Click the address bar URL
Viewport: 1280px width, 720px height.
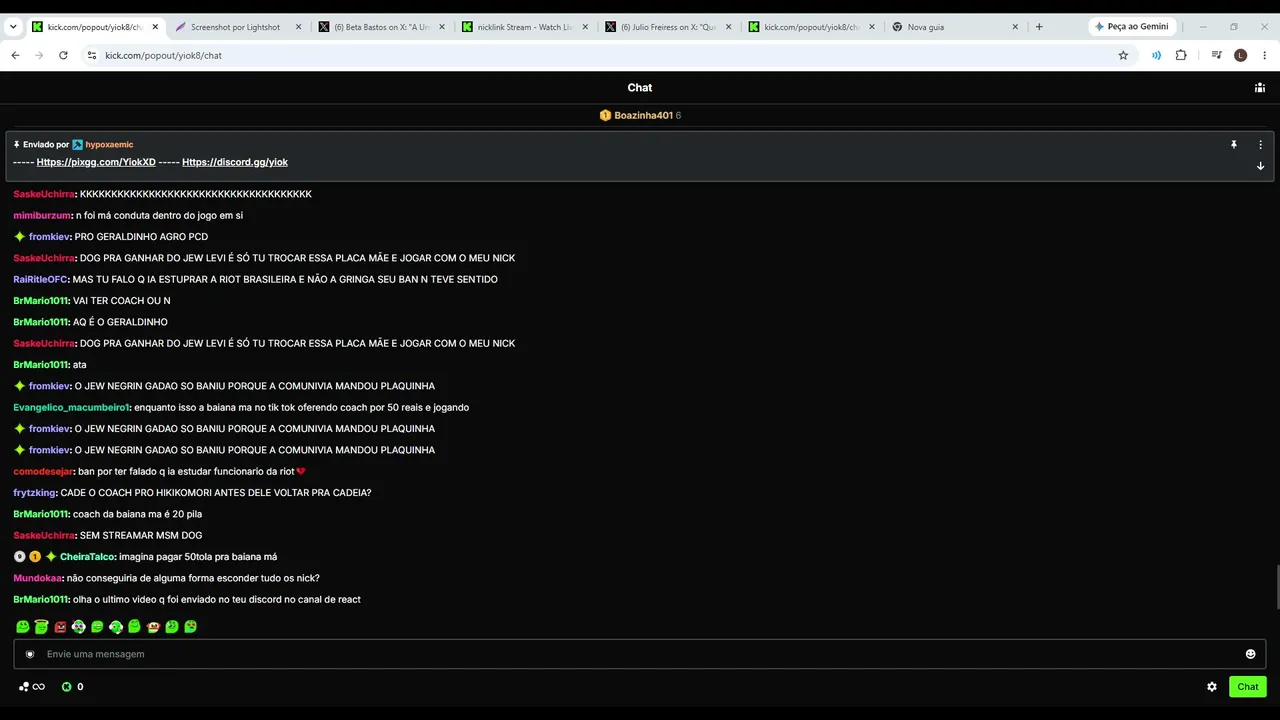pyautogui.click(x=164, y=56)
